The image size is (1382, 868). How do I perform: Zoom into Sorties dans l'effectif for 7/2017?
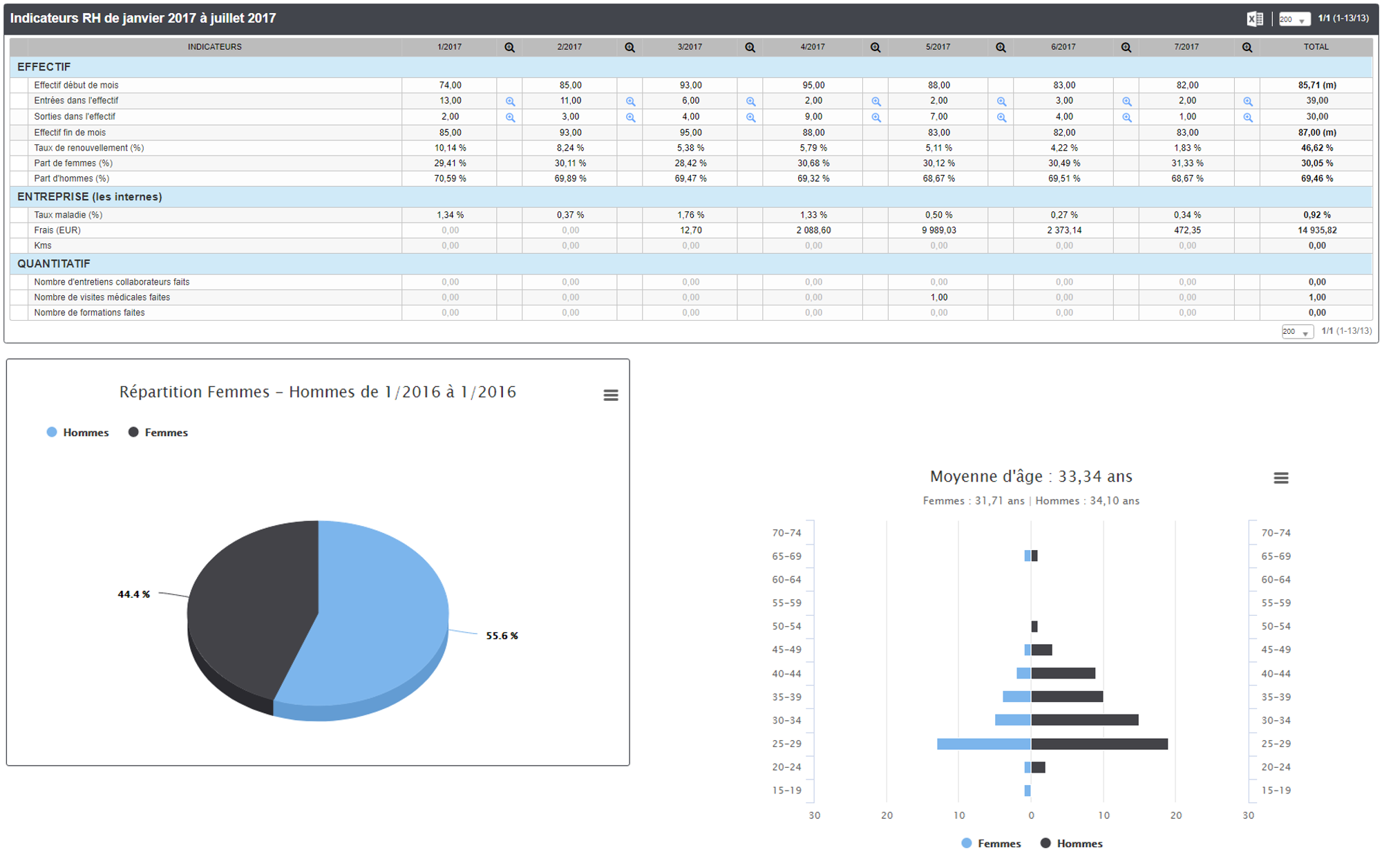pyautogui.click(x=1247, y=117)
